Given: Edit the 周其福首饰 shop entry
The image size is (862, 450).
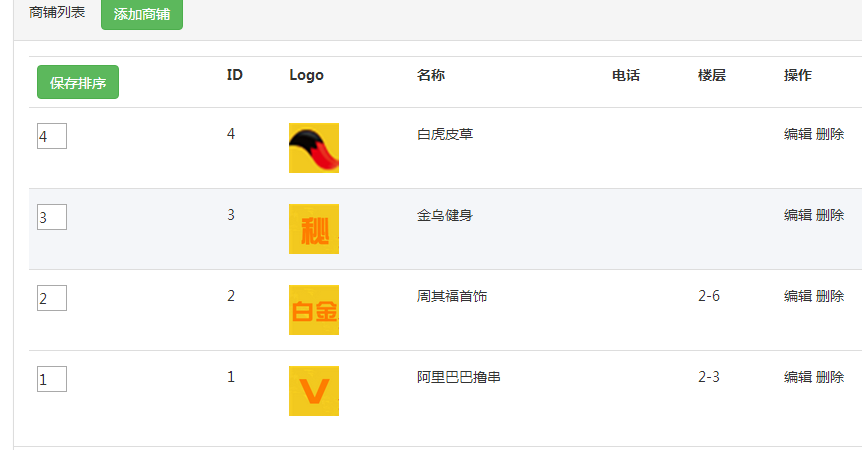Looking at the screenshot, I should coord(798,296).
